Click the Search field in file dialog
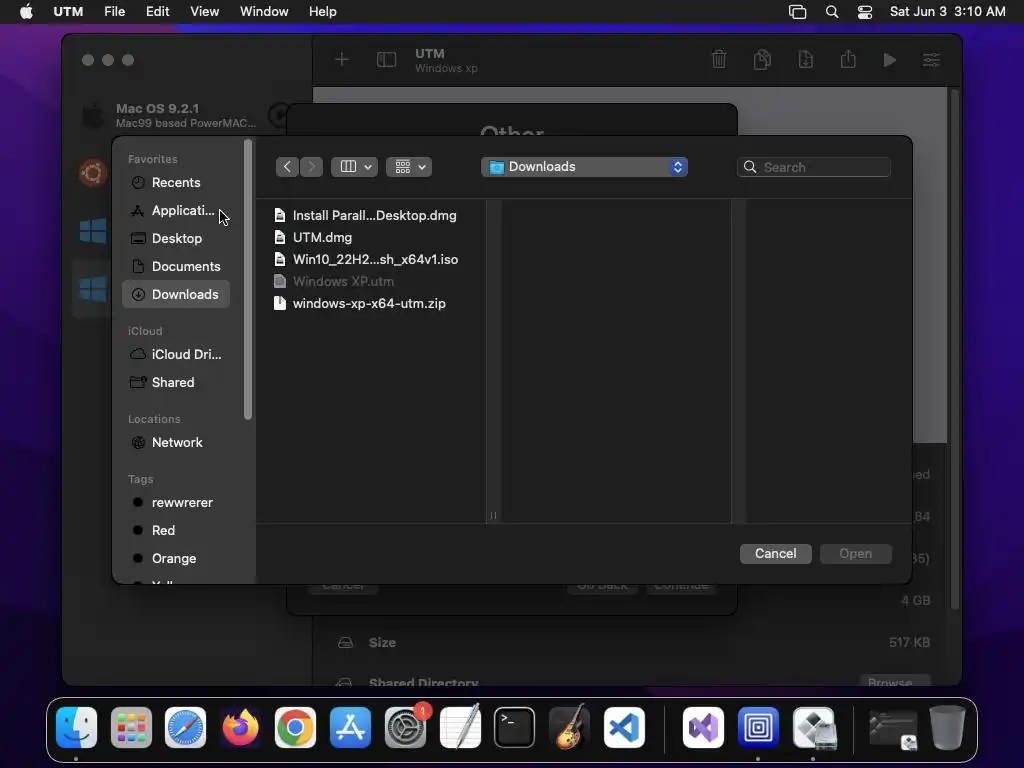1024x768 pixels. coord(814,167)
